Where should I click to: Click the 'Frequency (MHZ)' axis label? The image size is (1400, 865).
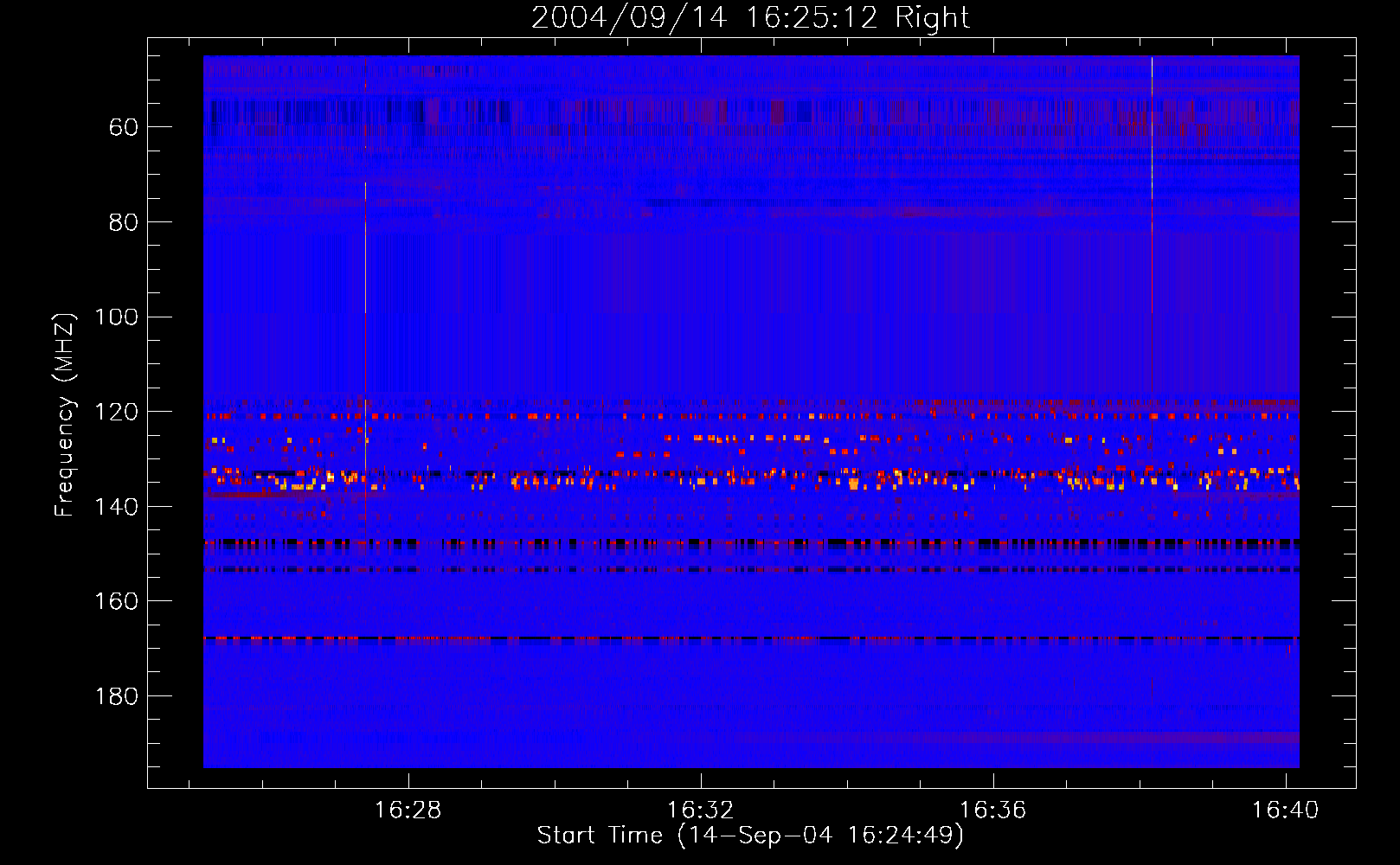(65, 414)
